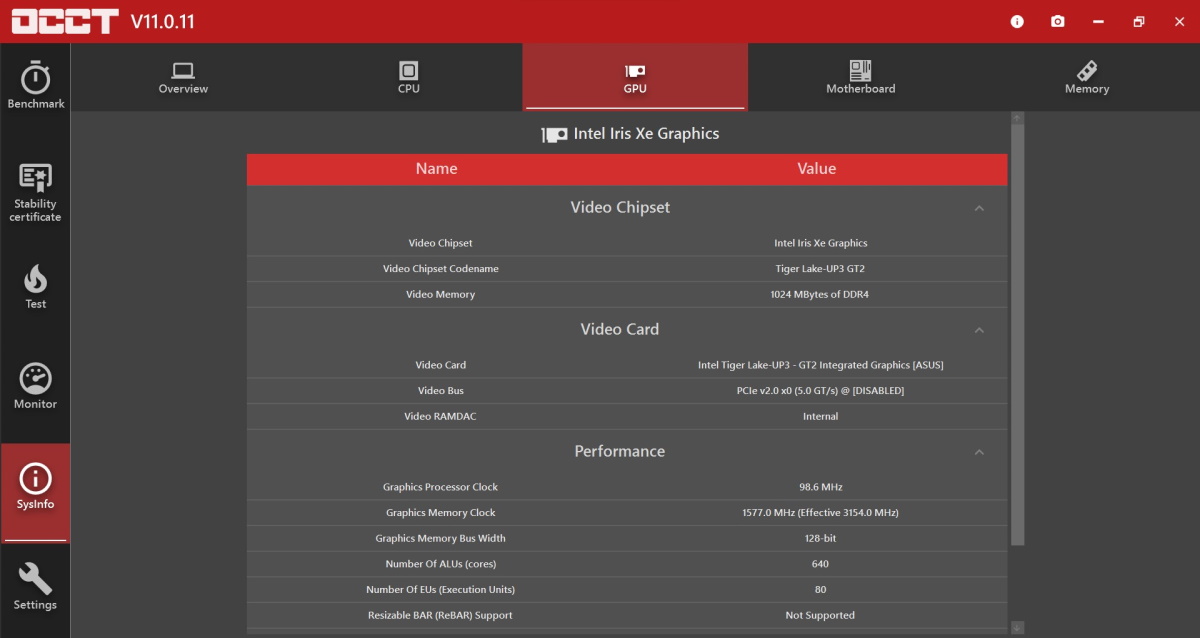Viewport: 1200px width, 638px height.
Task: Open the Memory tab
Action: tap(1086, 77)
